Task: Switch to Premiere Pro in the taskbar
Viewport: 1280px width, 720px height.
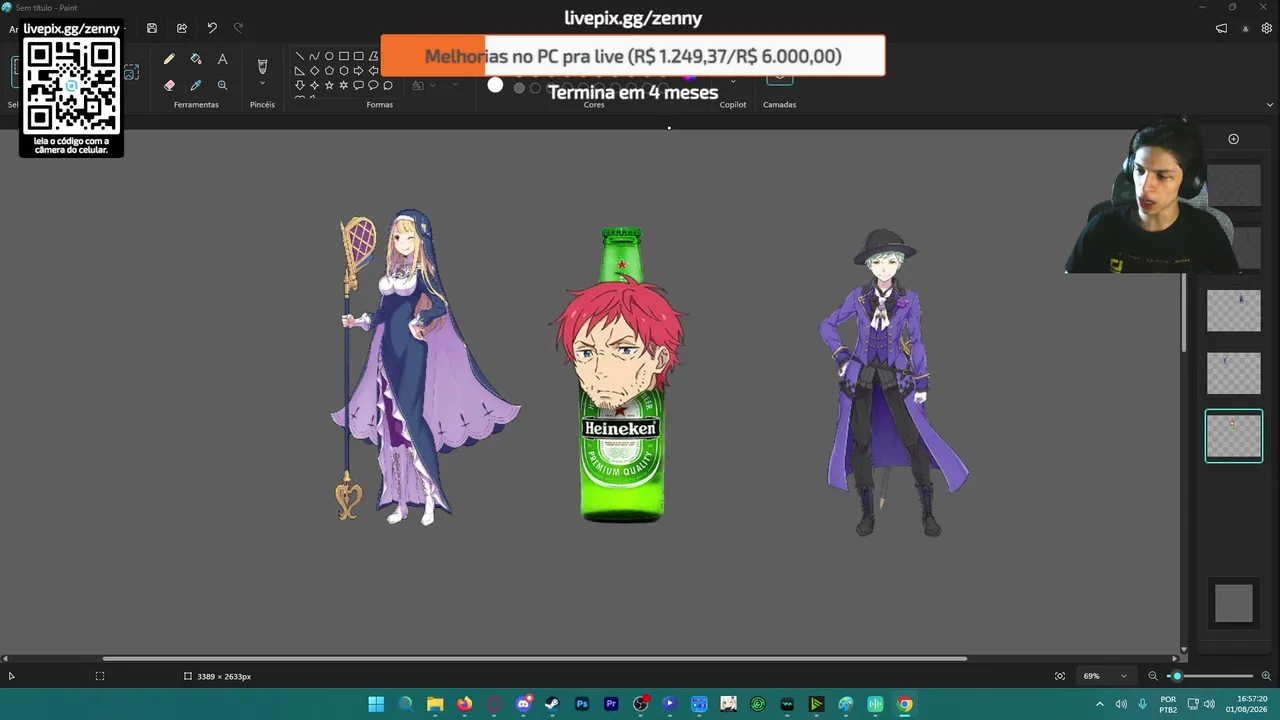Action: pyautogui.click(x=611, y=704)
